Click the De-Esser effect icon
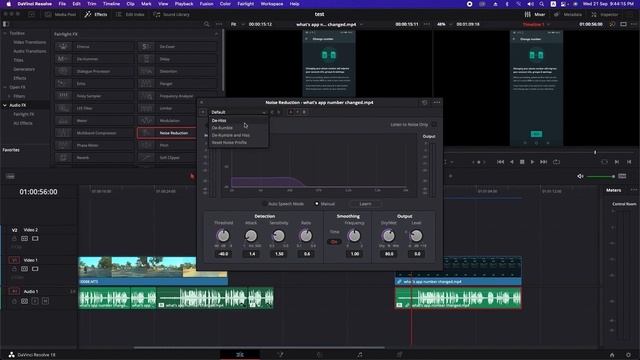This screenshot has height=360, width=640. [146, 47]
